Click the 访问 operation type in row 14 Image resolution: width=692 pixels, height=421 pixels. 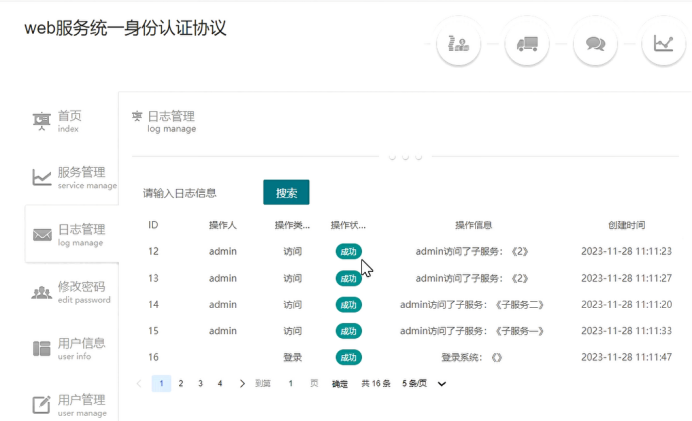pos(292,304)
